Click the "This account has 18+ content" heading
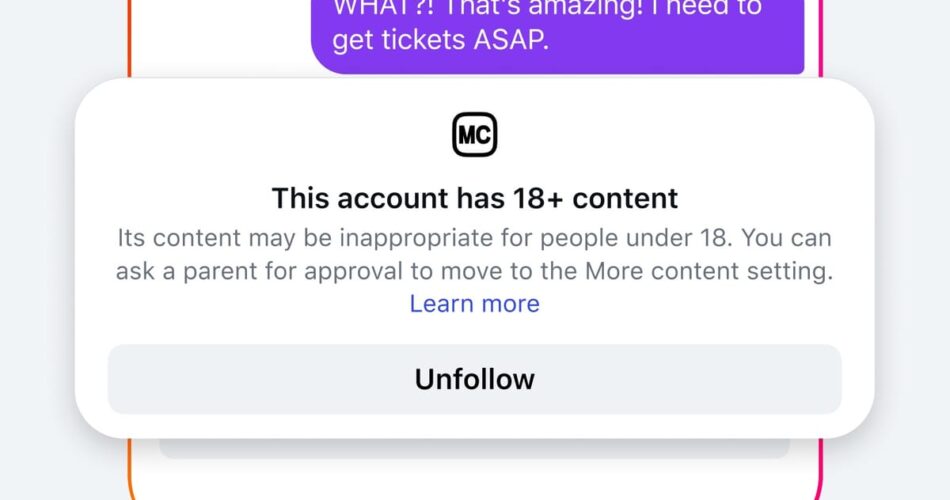Viewport: 950px width, 500px height. coord(474,198)
